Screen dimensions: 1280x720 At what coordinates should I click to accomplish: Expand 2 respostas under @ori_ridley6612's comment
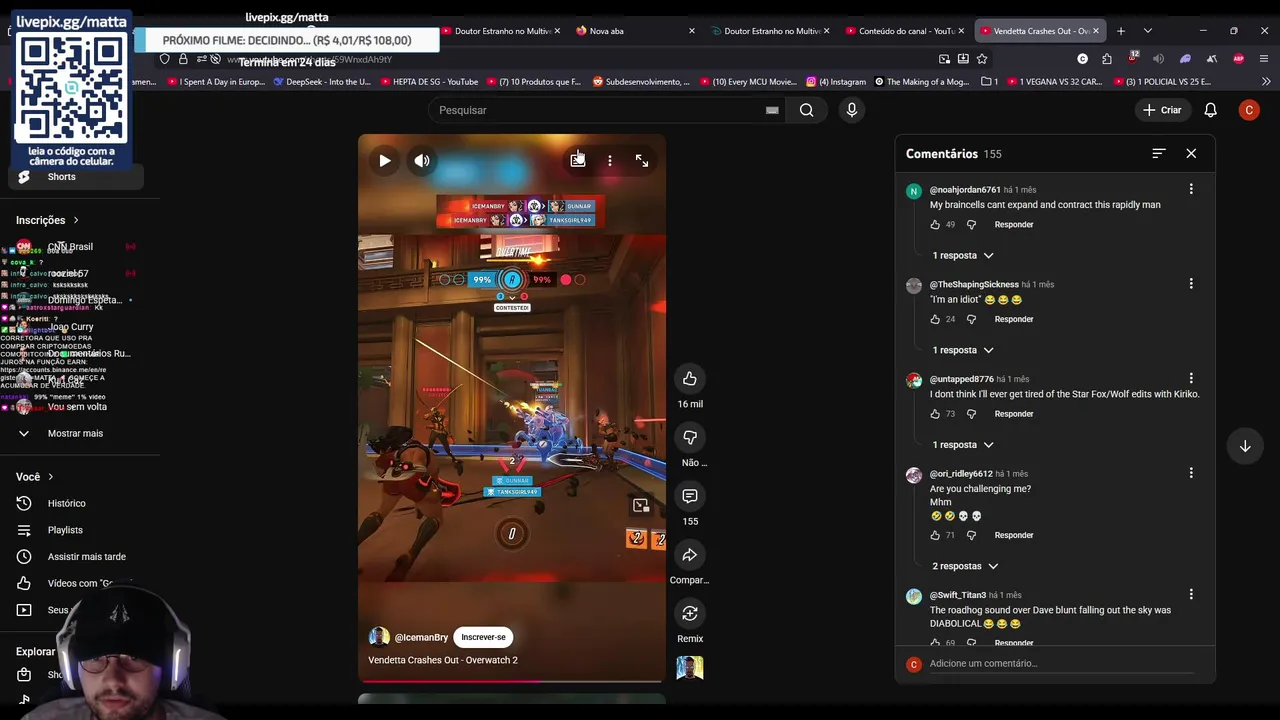pos(965,566)
